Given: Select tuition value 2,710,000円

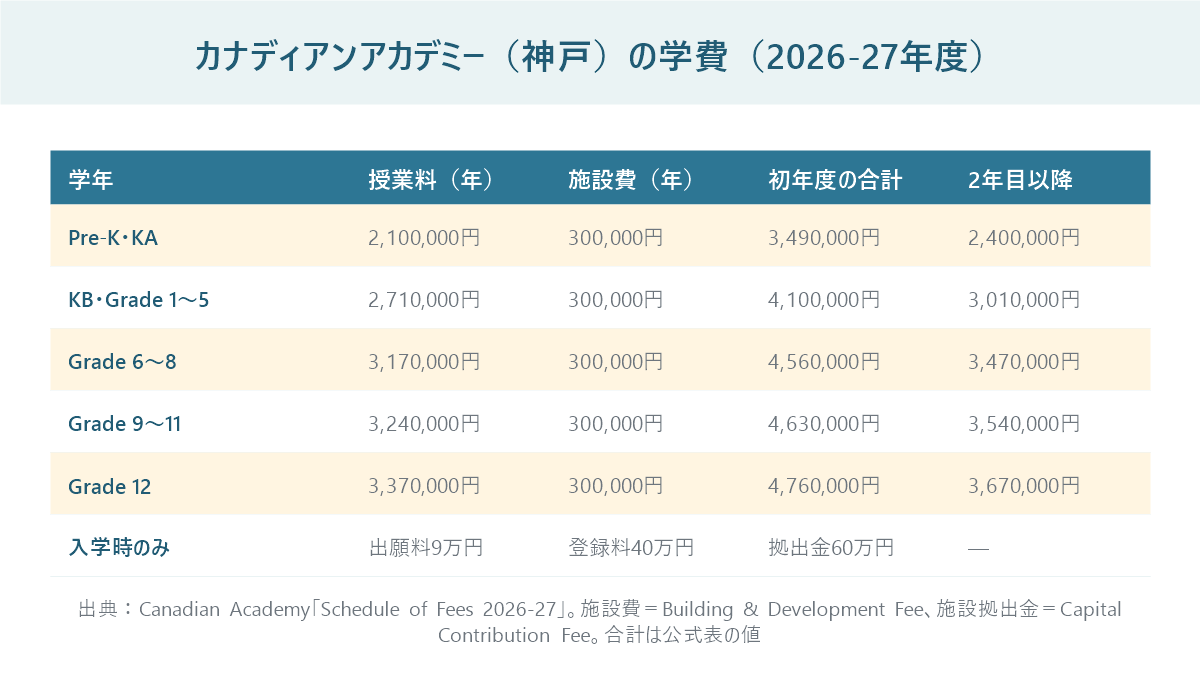Looking at the screenshot, I should coord(424,300).
